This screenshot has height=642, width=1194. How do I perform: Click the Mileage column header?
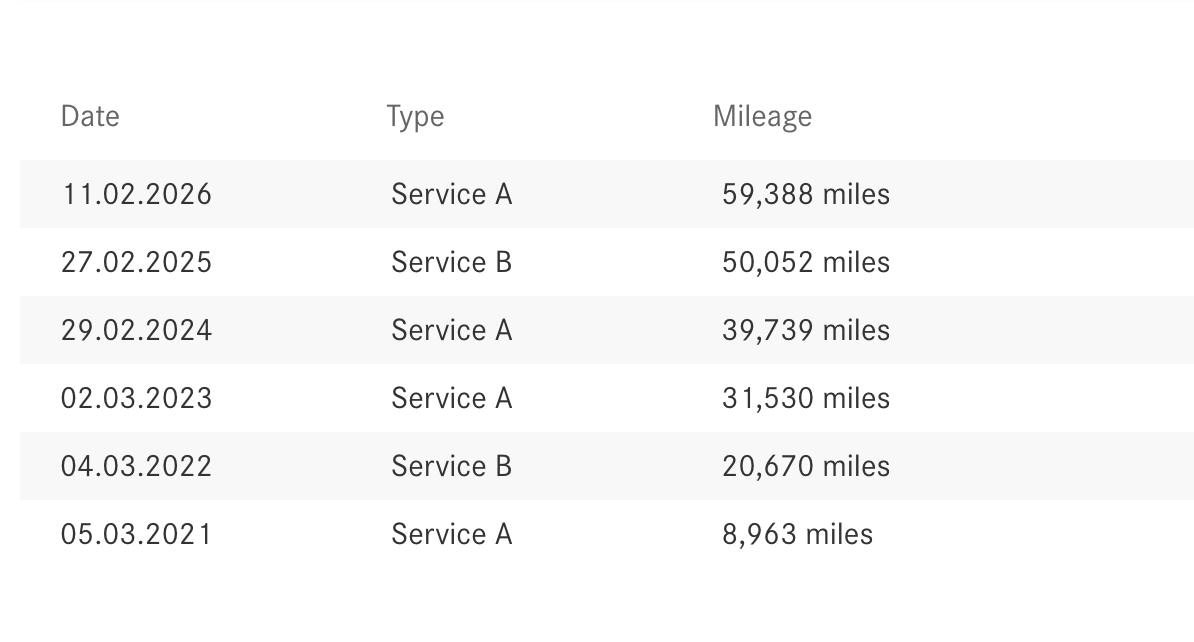762,116
